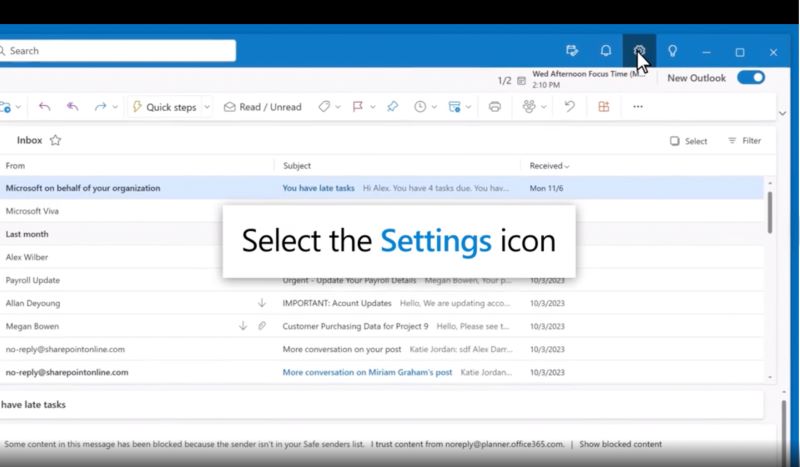Click the Undo icon in toolbar

[x=569, y=107]
